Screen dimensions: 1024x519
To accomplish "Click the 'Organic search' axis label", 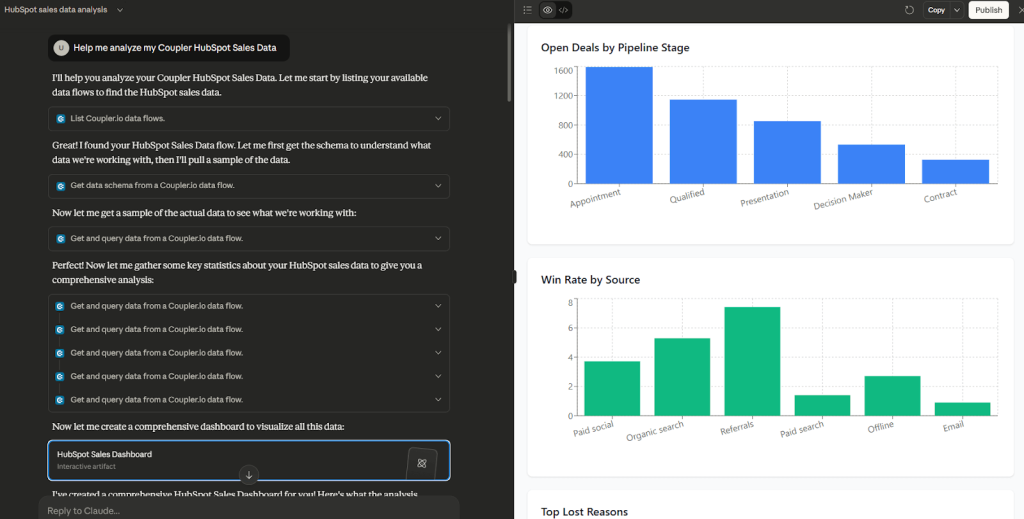I will (x=654, y=431).
